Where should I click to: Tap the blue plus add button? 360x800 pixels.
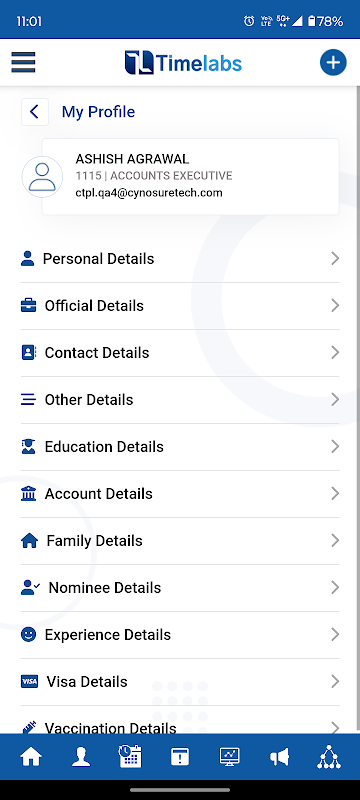(x=333, y=63)
